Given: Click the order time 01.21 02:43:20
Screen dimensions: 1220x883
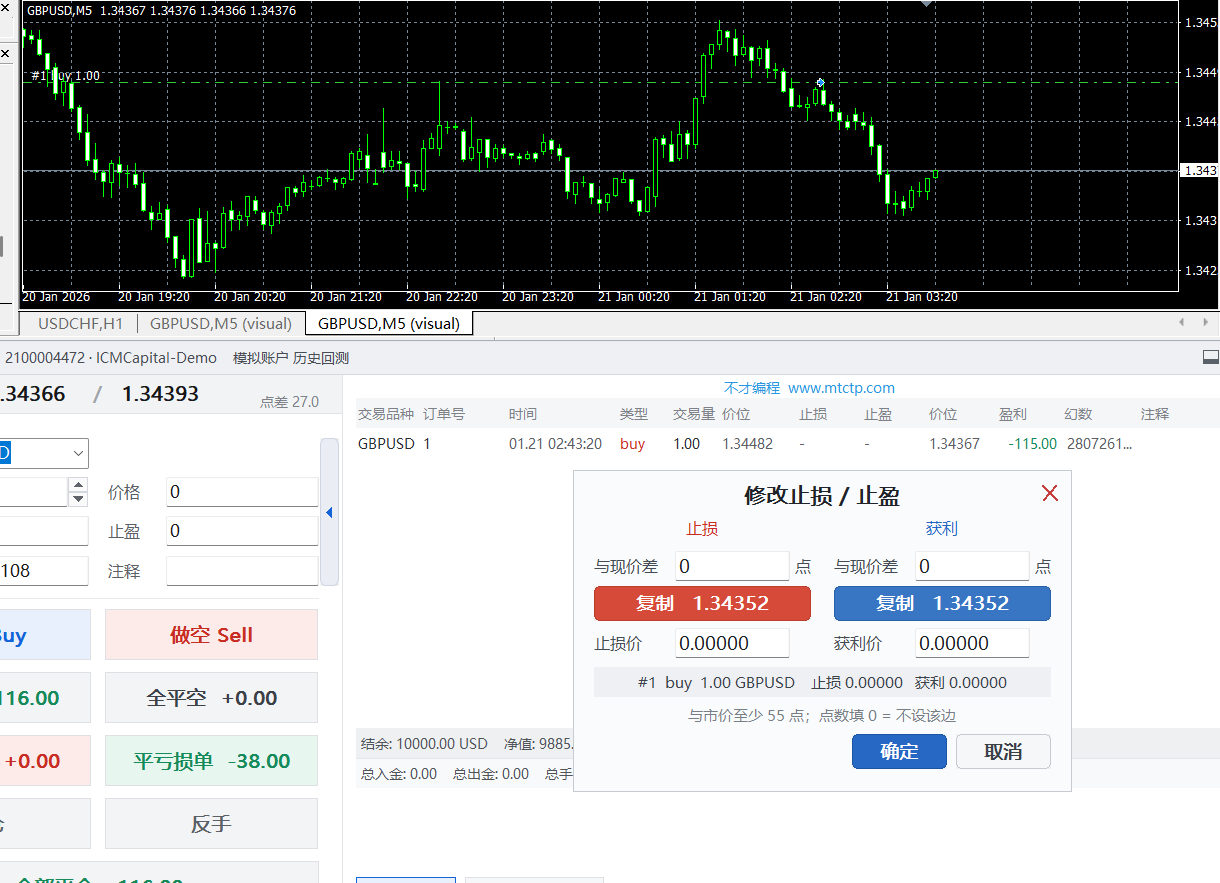Looking at the screenshot, I should coord(555,444).
